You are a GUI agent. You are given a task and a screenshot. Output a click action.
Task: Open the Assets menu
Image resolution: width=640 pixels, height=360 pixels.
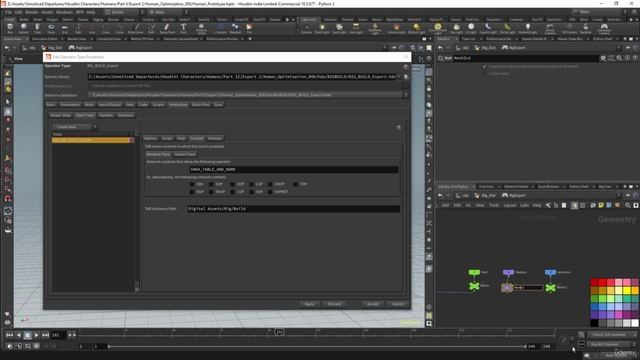(x=47, y=12)
